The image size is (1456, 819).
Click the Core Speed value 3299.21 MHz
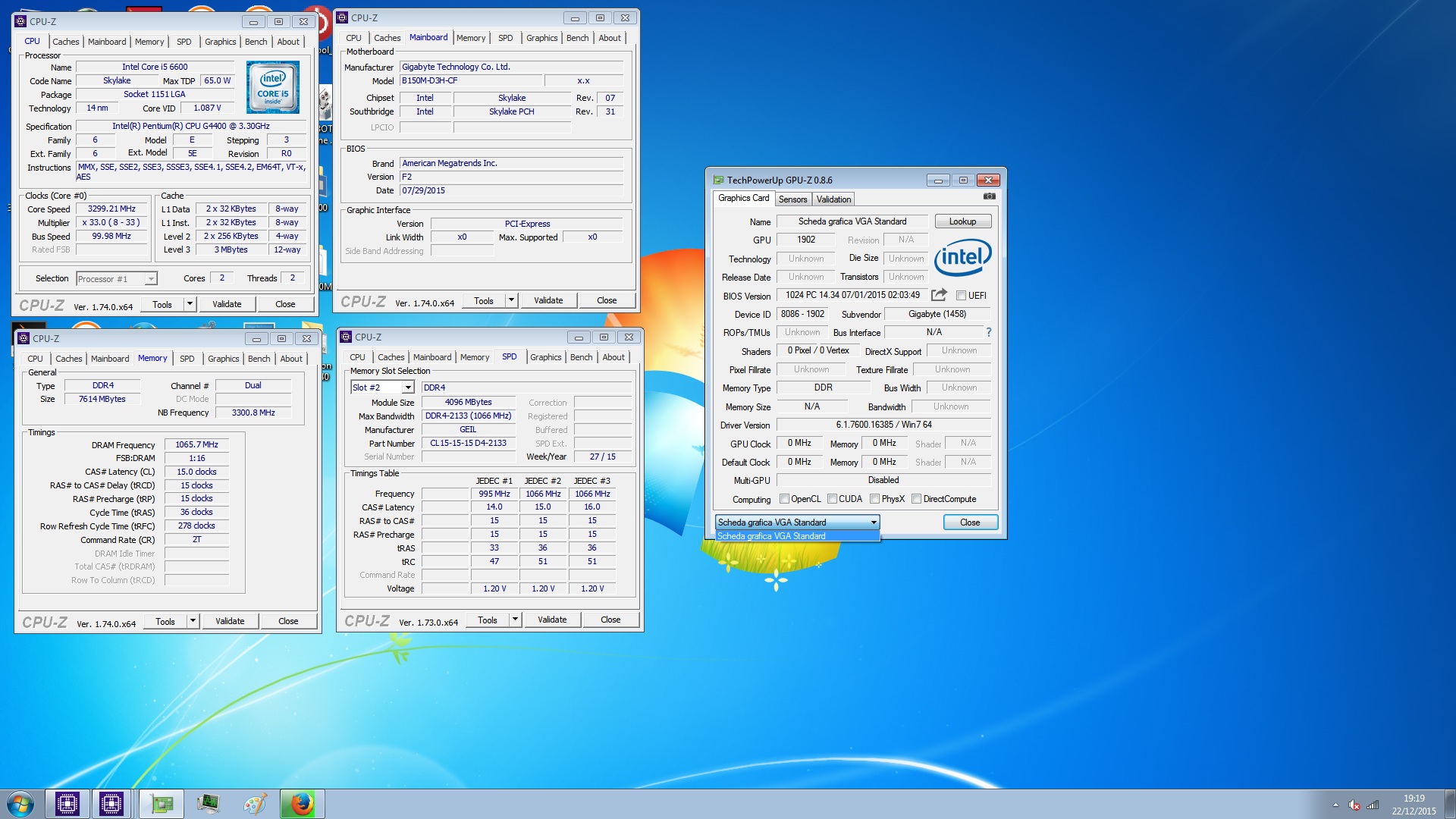(x=111, y=209)
